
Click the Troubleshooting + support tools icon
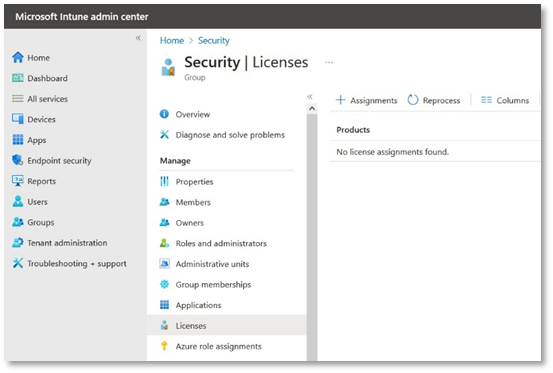click(x=17, y=263)
